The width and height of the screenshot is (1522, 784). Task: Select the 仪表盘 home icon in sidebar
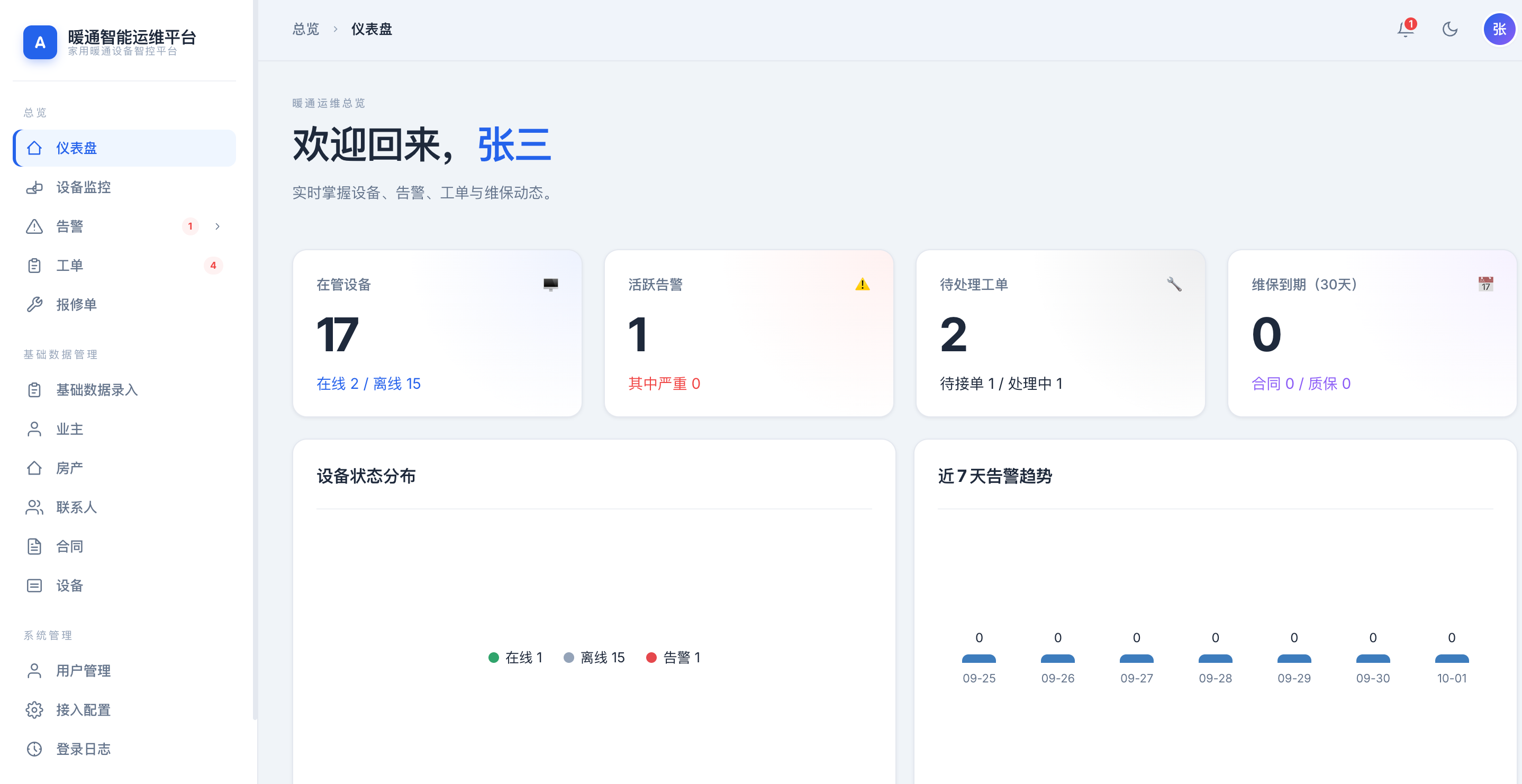coord(34,148)
